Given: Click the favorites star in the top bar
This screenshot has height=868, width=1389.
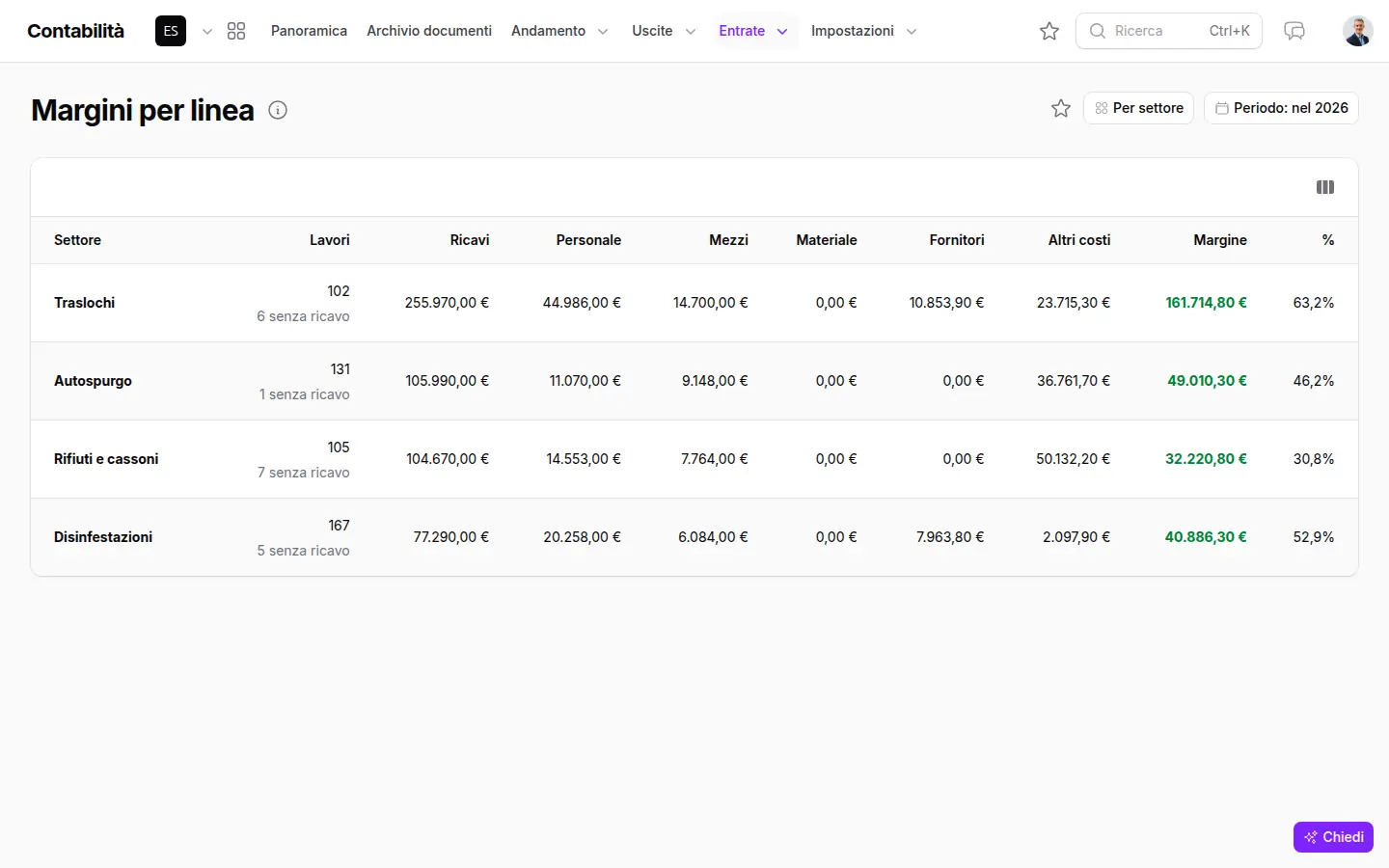Looking at the screenshot, I should (1049, 31).
